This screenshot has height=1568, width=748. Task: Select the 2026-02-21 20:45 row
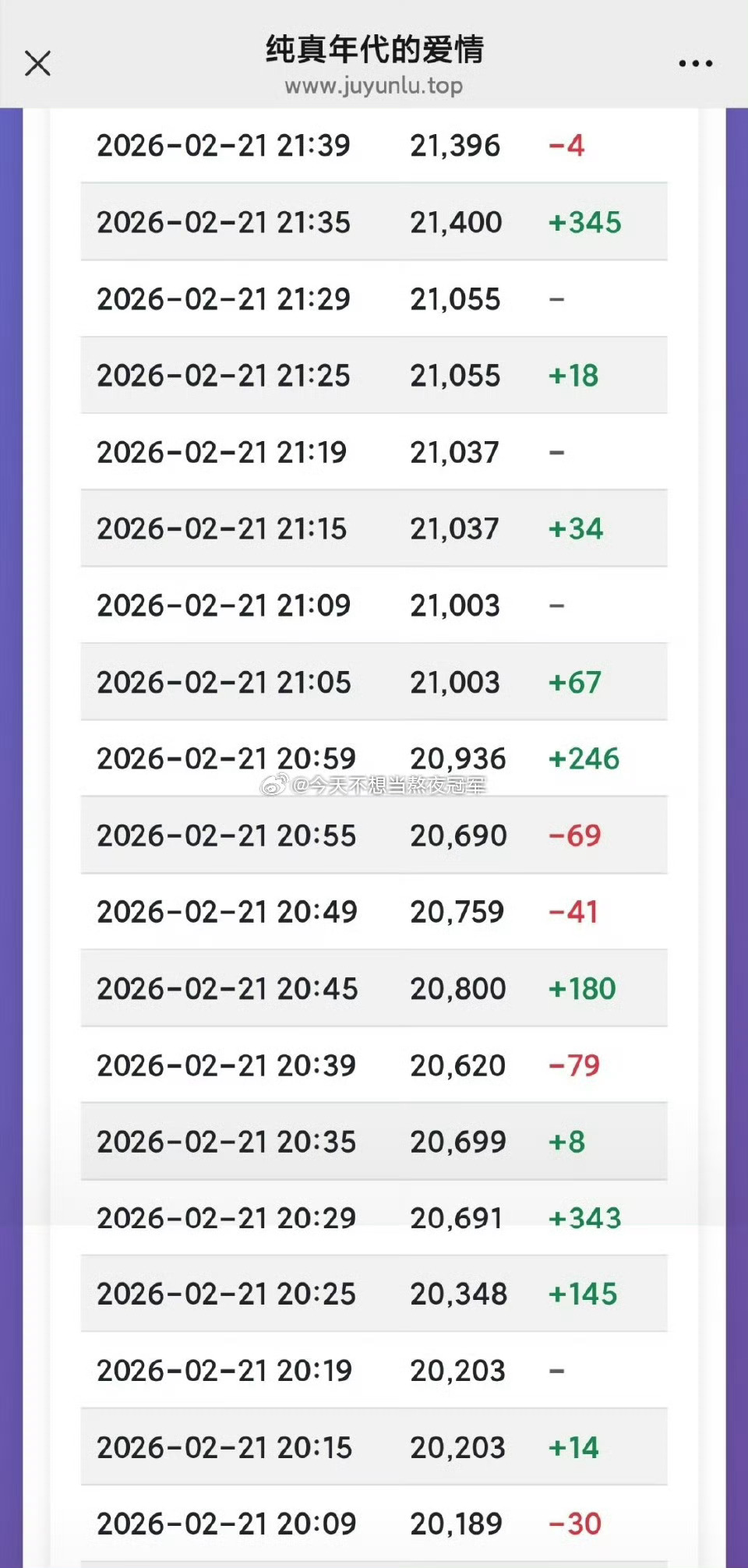pos(374,988)
